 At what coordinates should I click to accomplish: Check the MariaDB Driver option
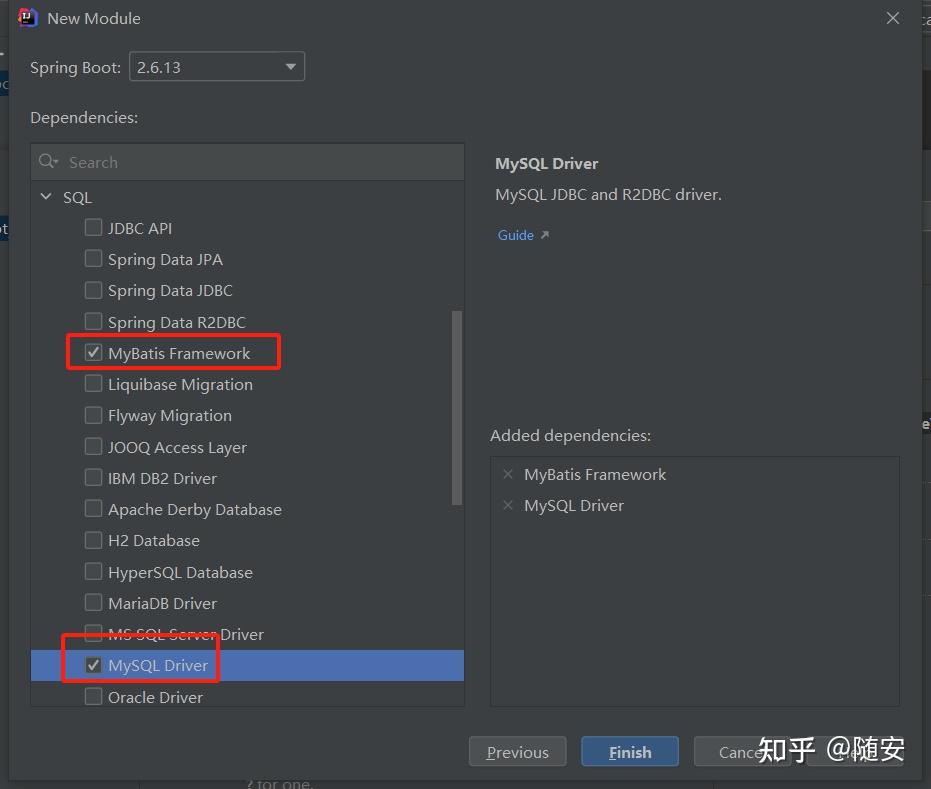click(x=93, y=603)
